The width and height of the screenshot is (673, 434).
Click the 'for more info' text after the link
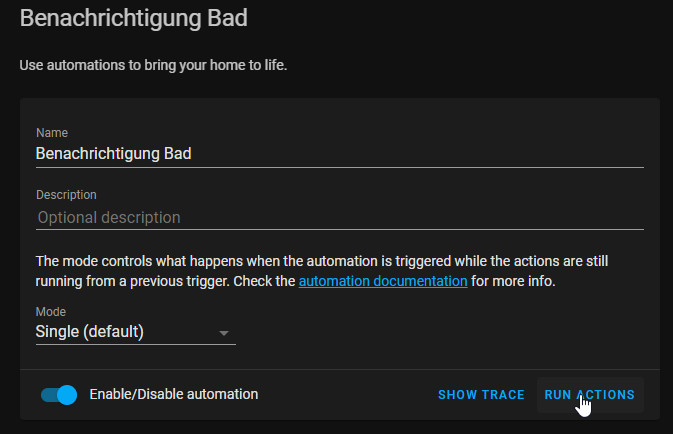point(513,281)
